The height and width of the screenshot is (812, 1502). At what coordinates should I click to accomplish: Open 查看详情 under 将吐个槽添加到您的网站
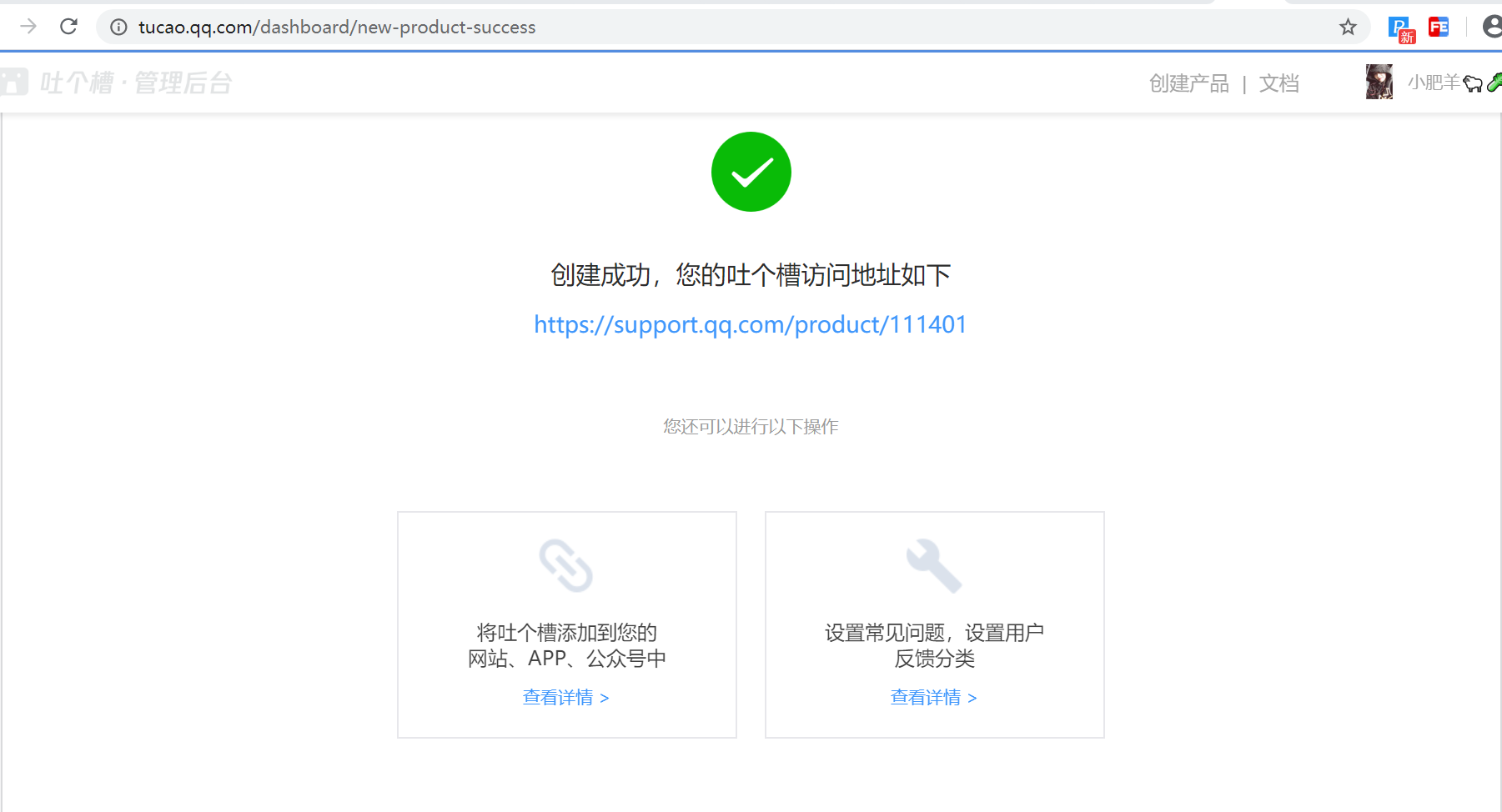pyautogui.click(x=566, y=698)
